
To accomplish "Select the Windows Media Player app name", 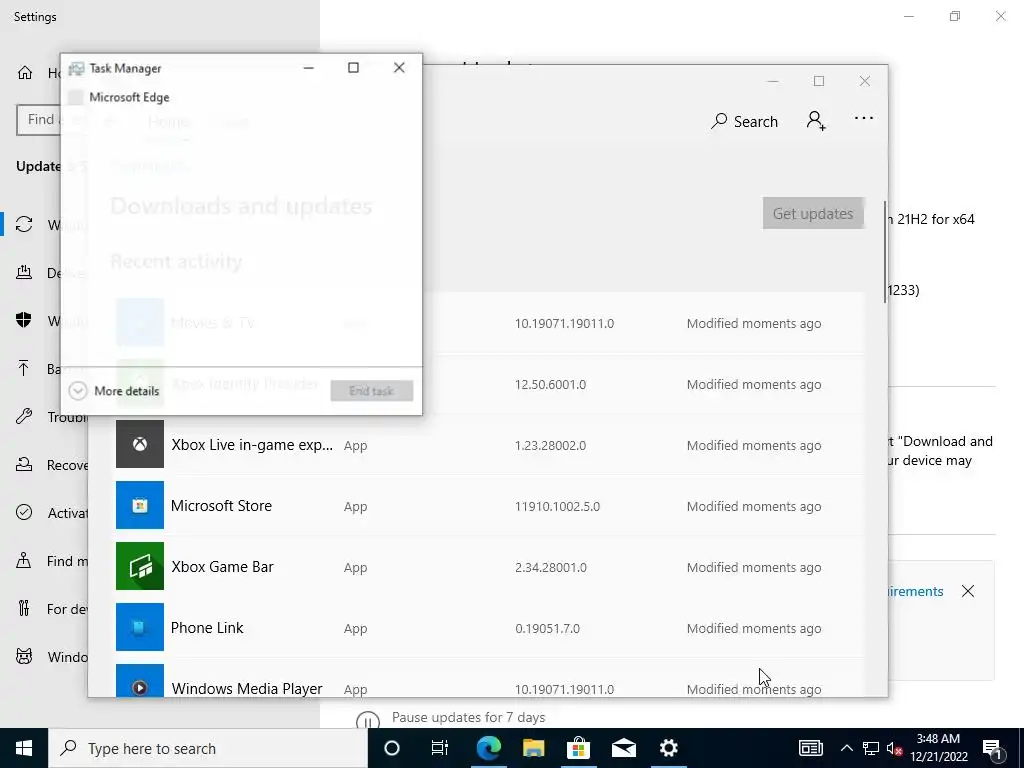I will (247, 688).
